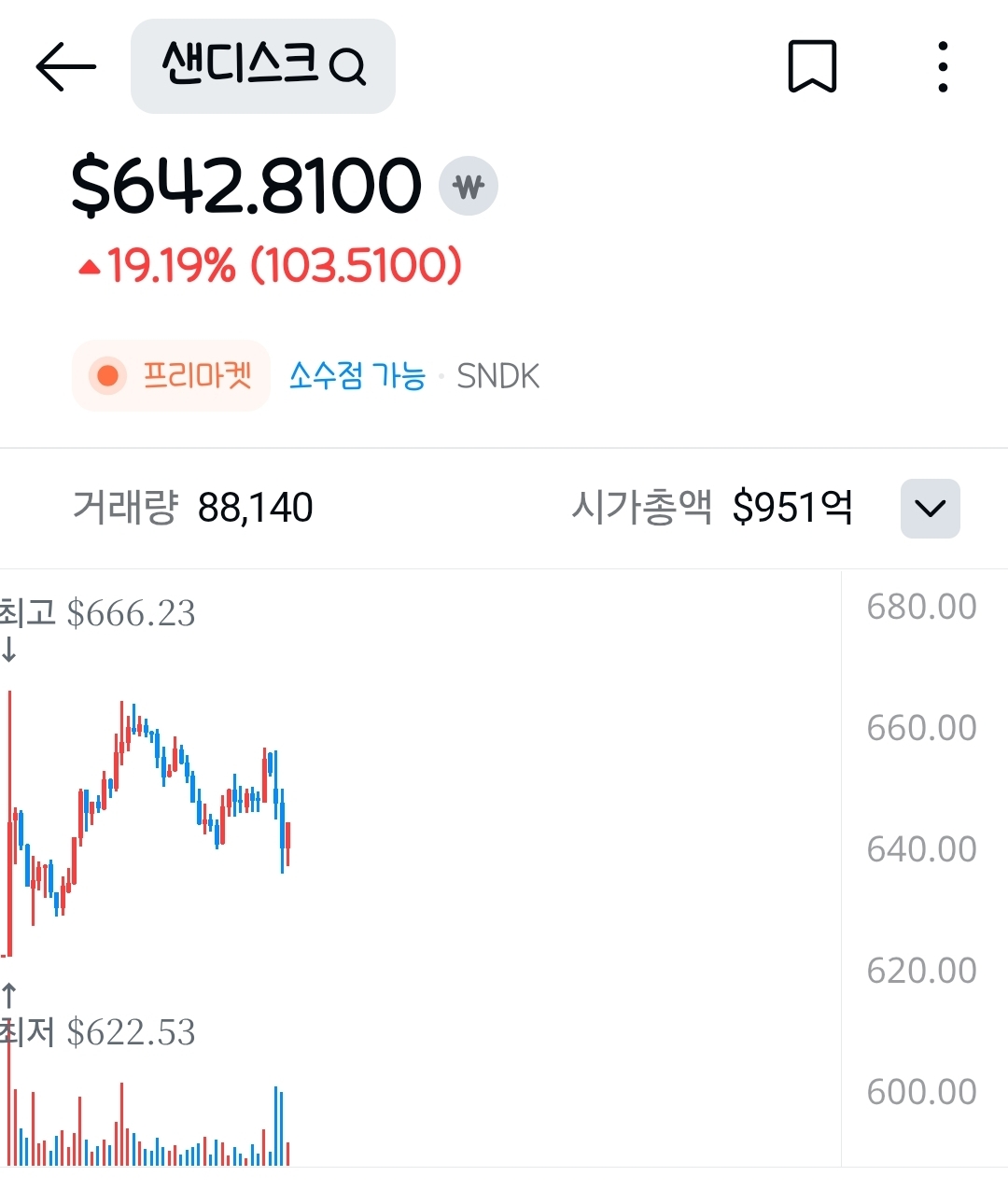Click the 680.00 price axis label
The height and width of the screenshot is (1190, 1008).
point(921,608)
